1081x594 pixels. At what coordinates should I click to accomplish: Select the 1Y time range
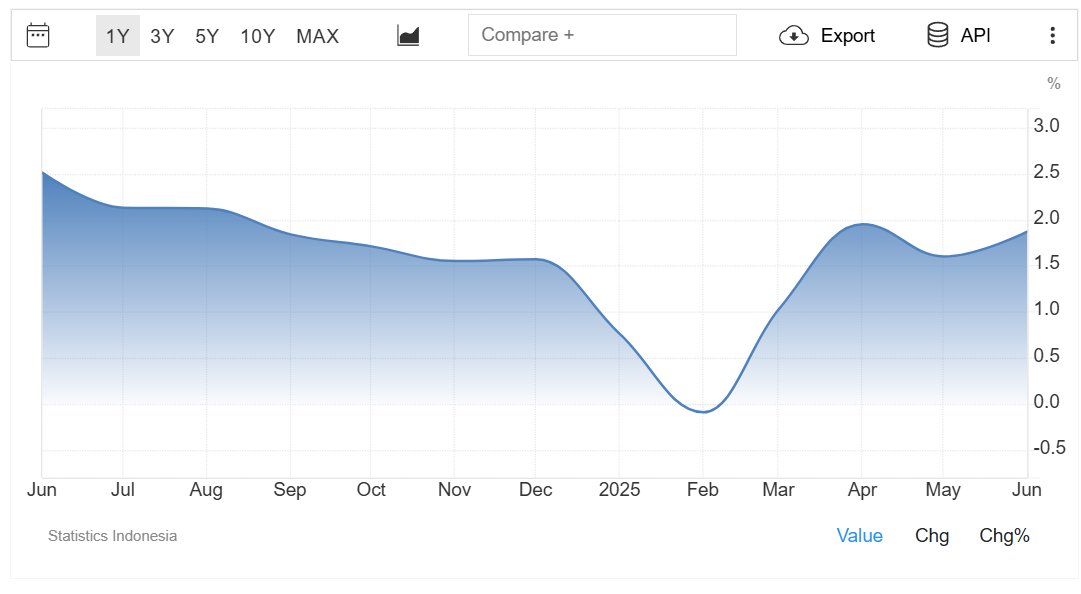[x=118, y=36]
